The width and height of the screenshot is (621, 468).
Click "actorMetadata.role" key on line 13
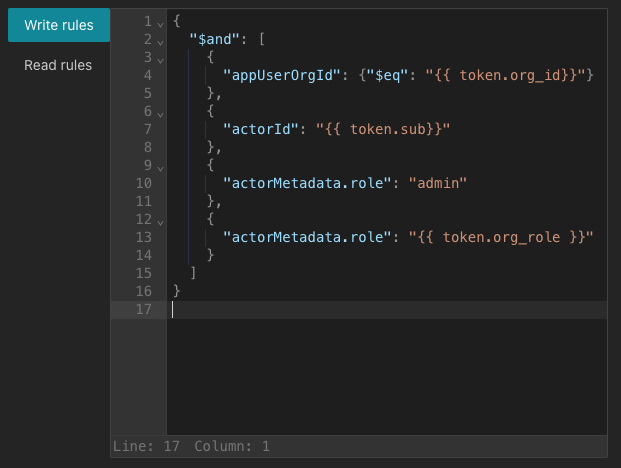(x=307, y=237)
